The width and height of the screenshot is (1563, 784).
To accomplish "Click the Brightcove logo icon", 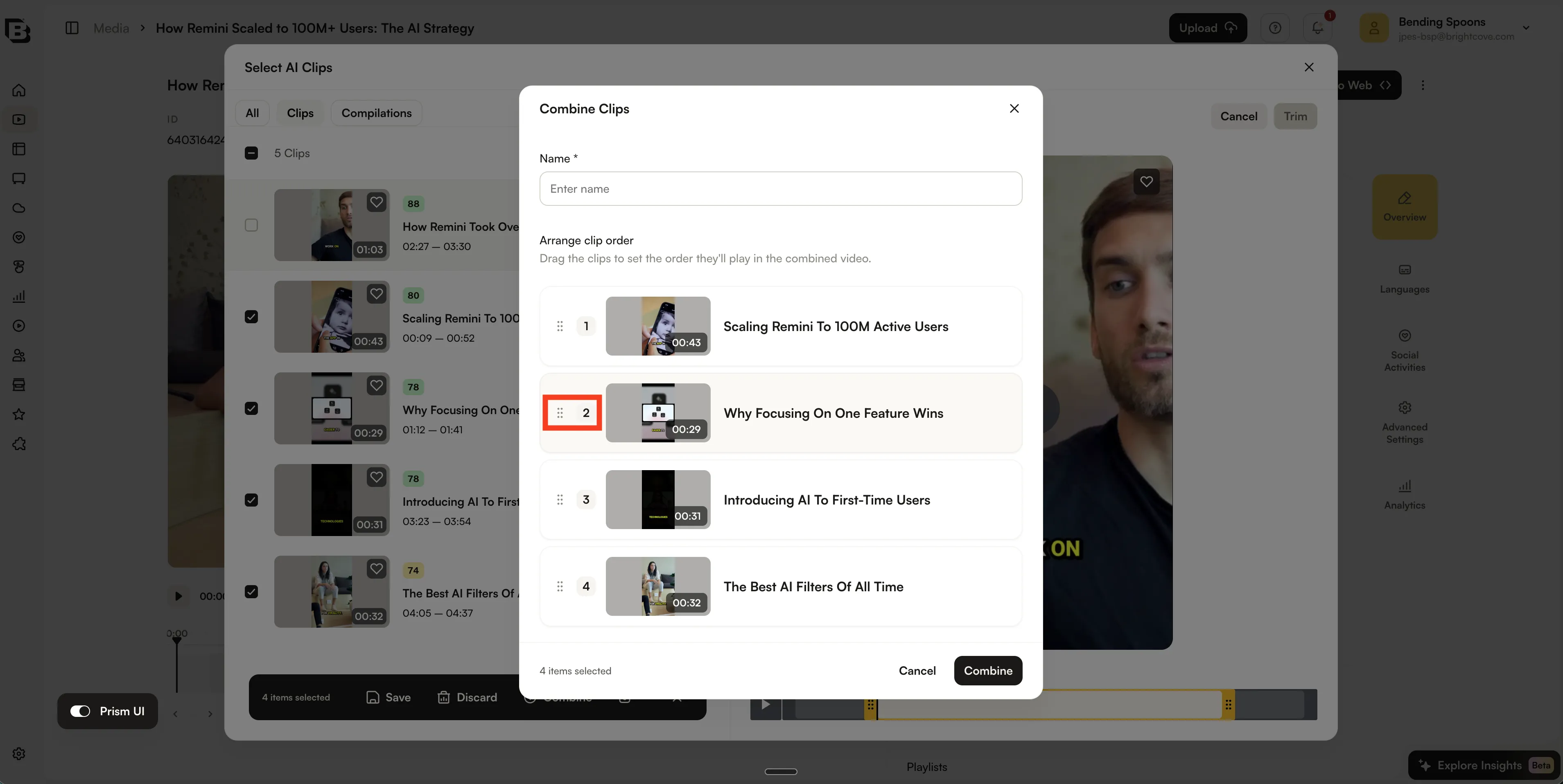I will [x=18, y=30].
